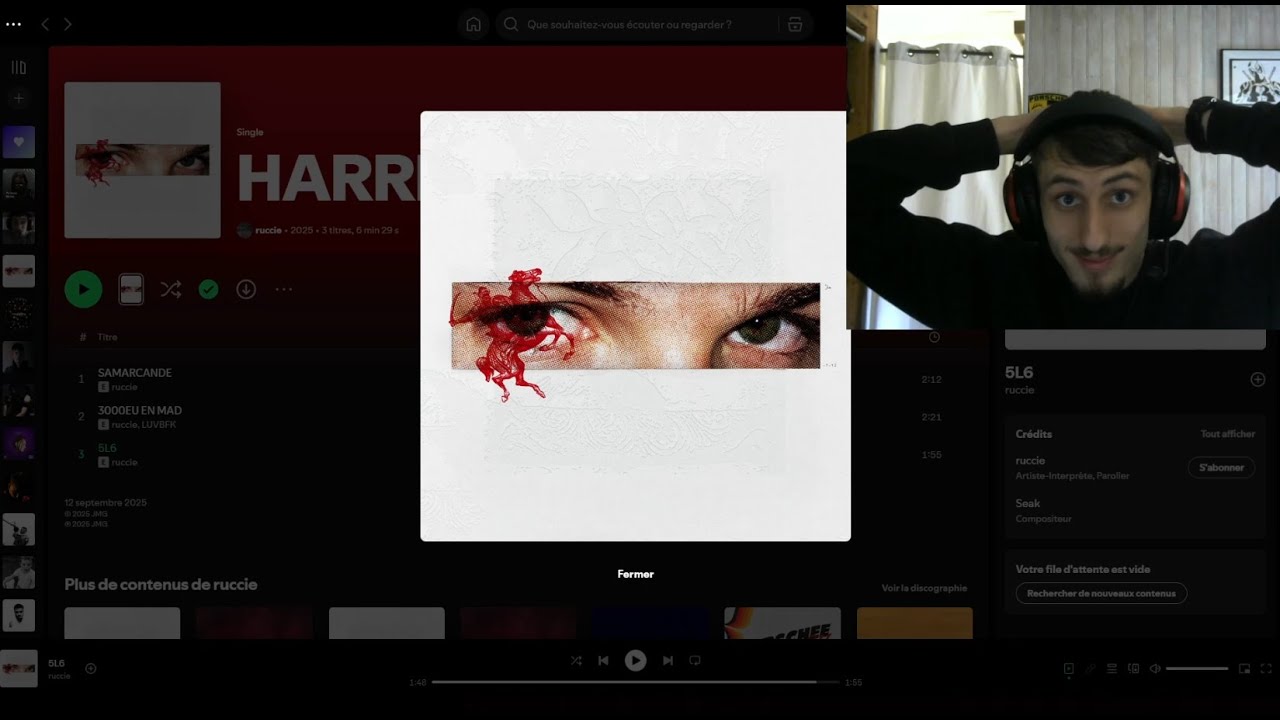
Task: Click the album preview cover icon beside play
Action: (x=131, y=289)
